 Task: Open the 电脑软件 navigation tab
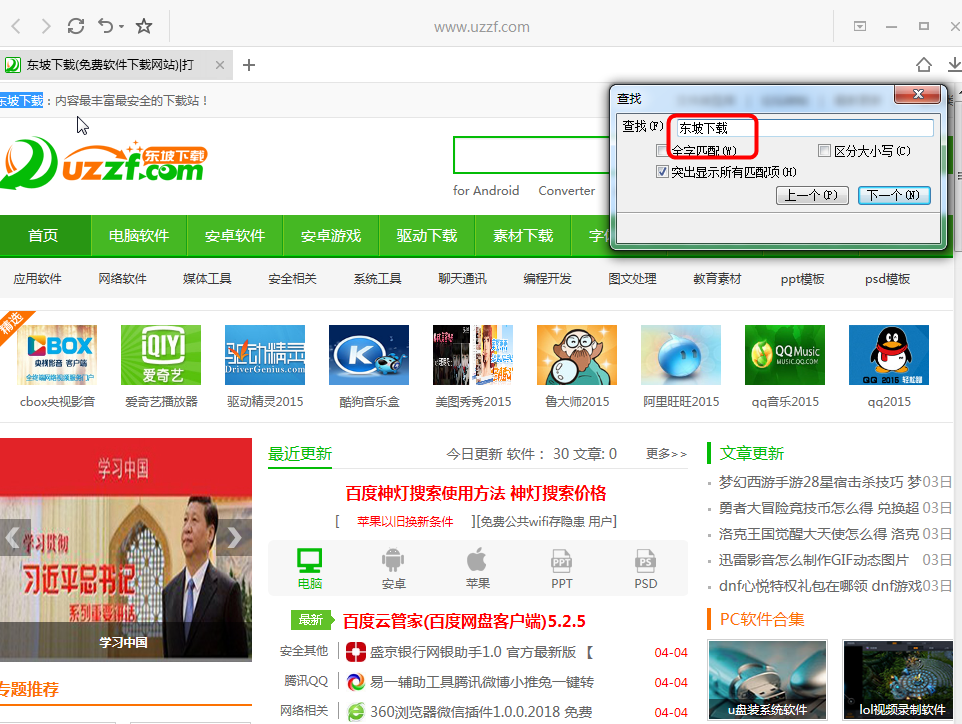tap(139, 236)
